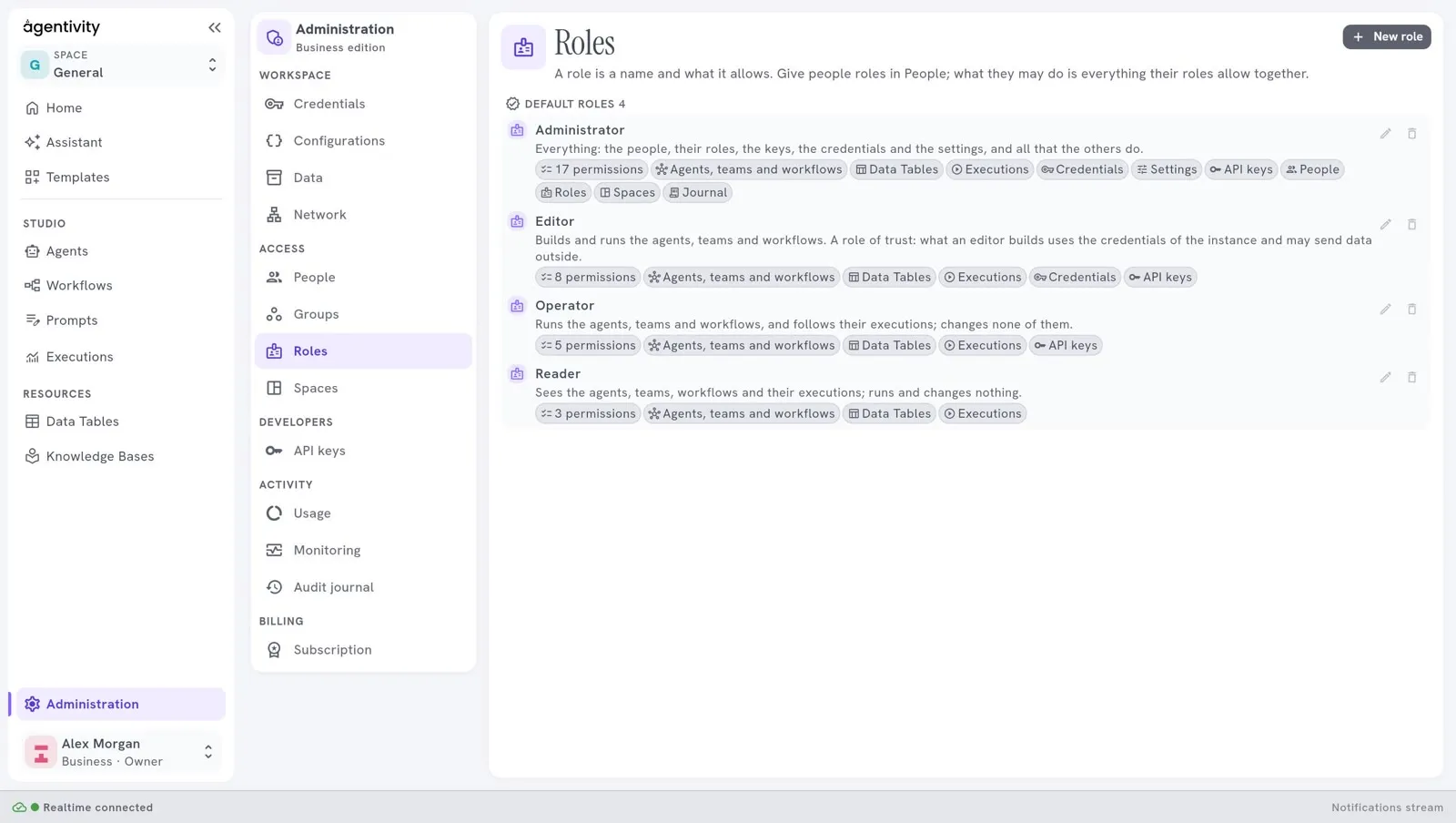The height and width of the screenshot is (823, 1456).
Task: Click Alex Morgan's avatar
Action: 40,753
